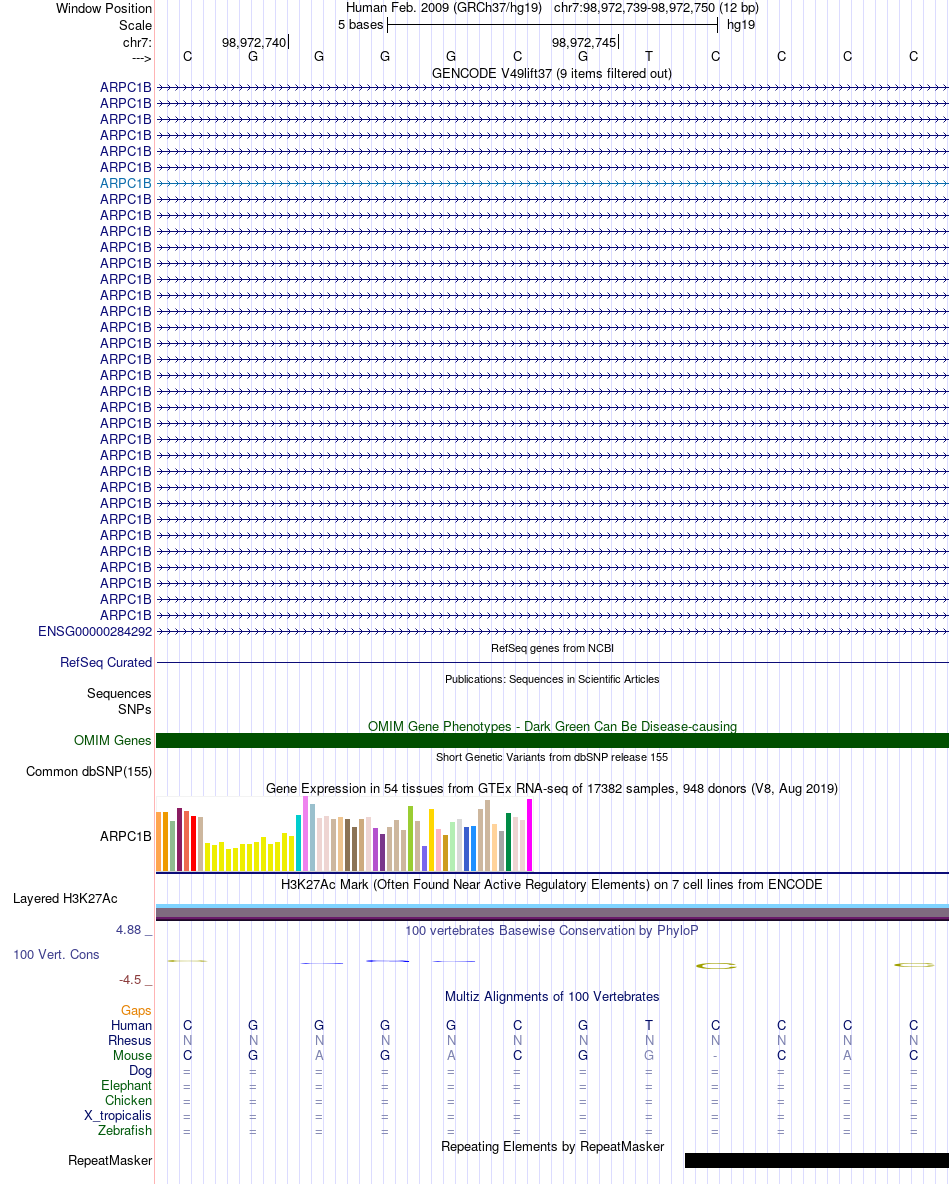
Task: Click the chr7 window position coordinates text
Action: [x=656, y=8]
